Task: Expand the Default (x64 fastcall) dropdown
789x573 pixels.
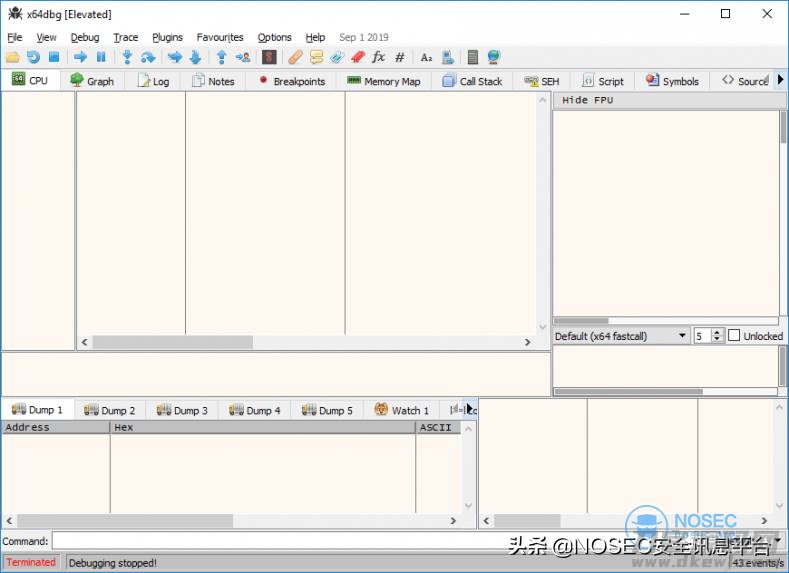Action: [621, 336]
